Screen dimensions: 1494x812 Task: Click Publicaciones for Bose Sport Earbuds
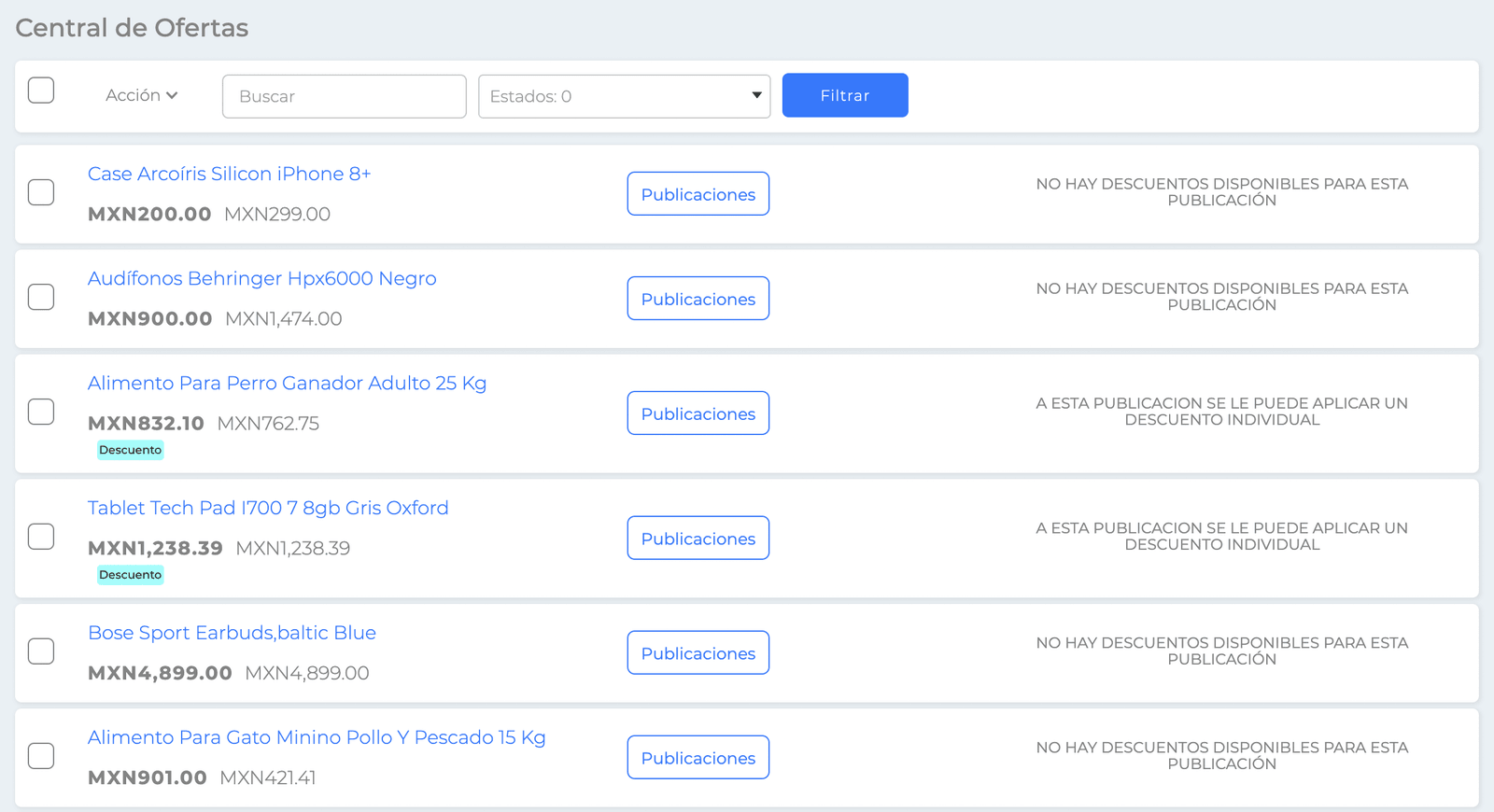[x=698, y=652]
